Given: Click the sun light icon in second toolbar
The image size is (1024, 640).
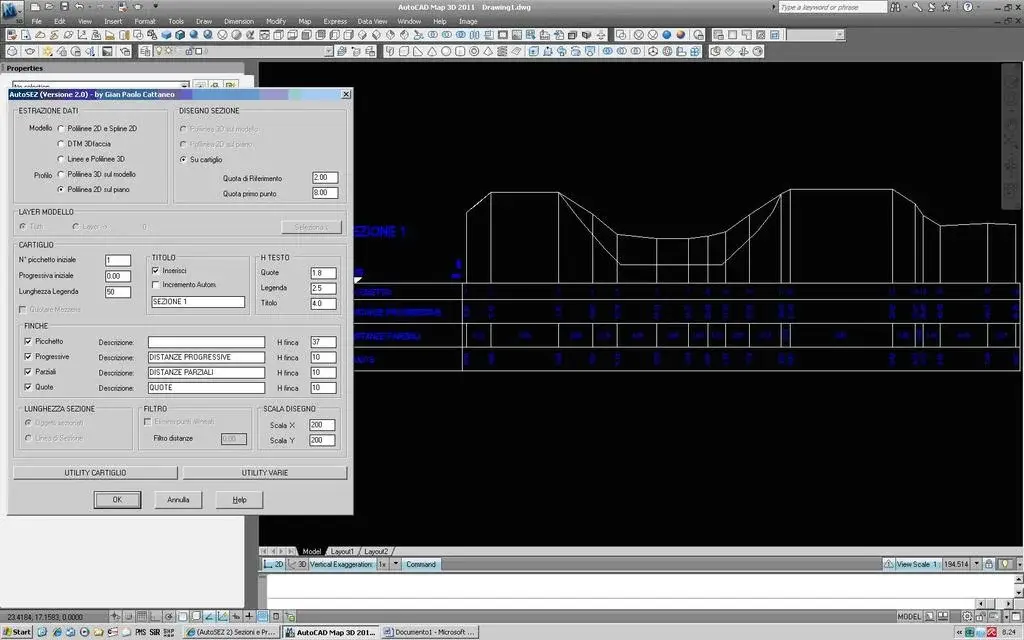Looking at the screenshot, I should [x=47, y=51].
